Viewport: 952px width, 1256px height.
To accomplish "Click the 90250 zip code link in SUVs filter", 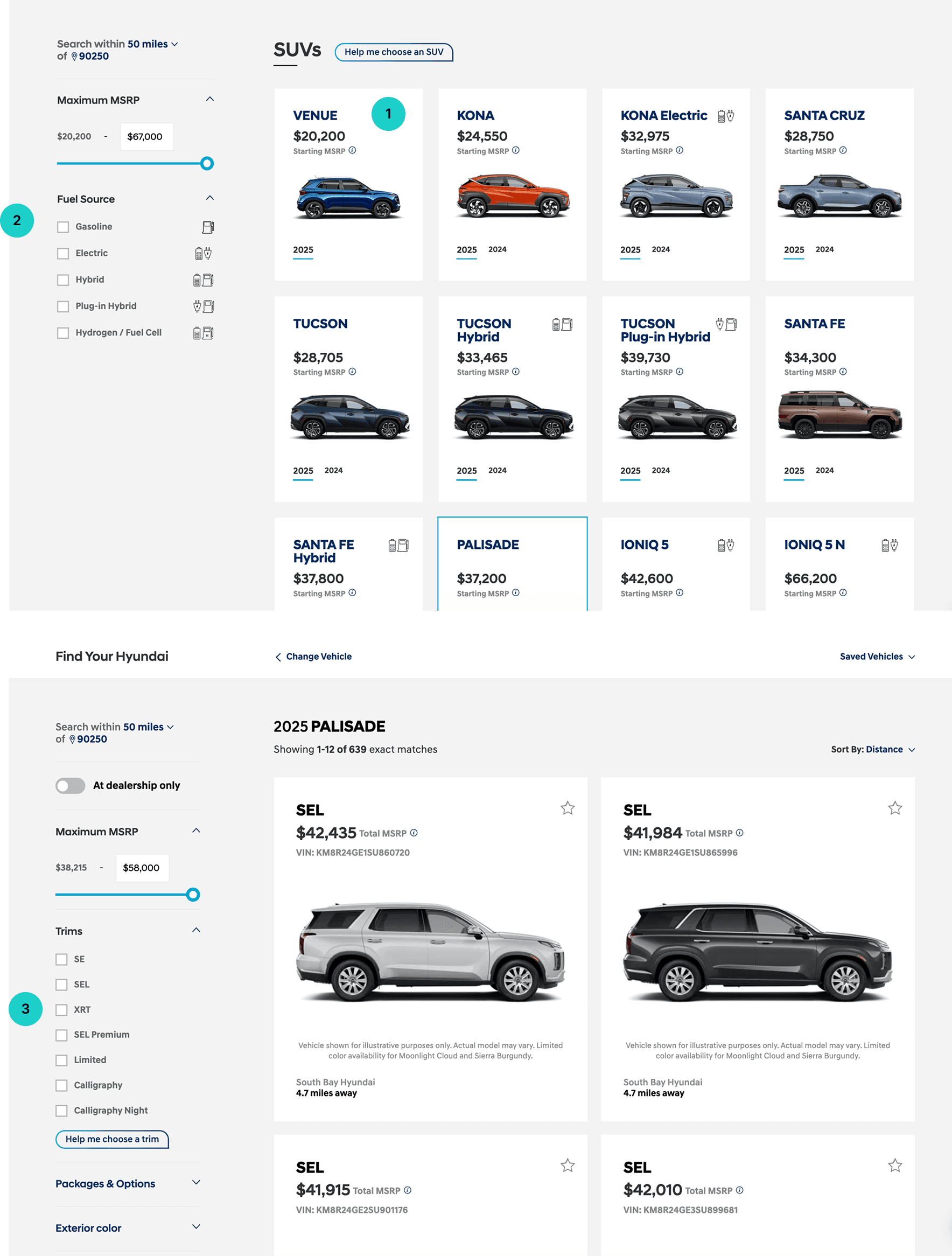I will [x=94, y=56].
